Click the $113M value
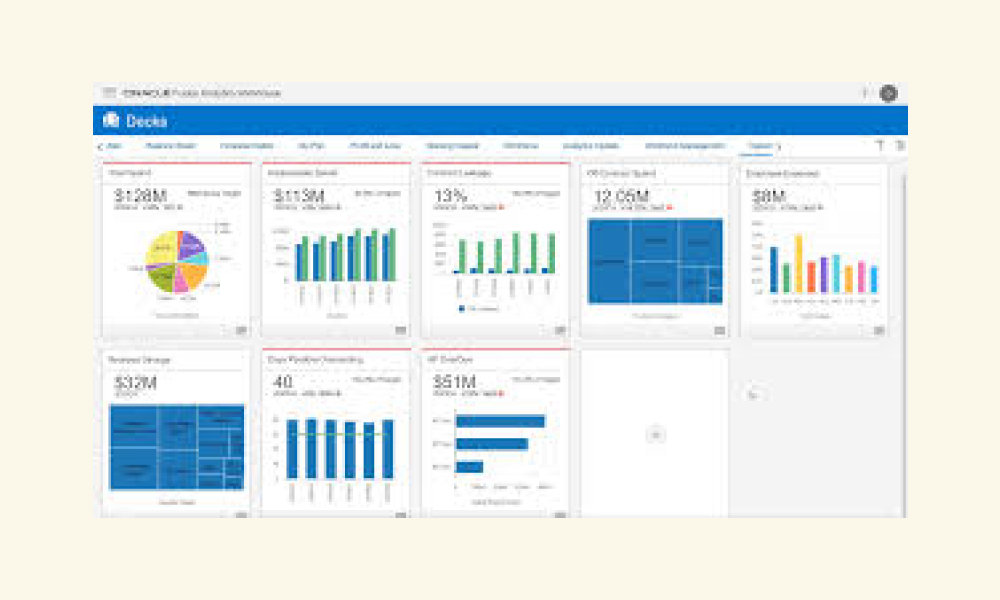Screen dimensions: 1000x600 tap(299, 195)
